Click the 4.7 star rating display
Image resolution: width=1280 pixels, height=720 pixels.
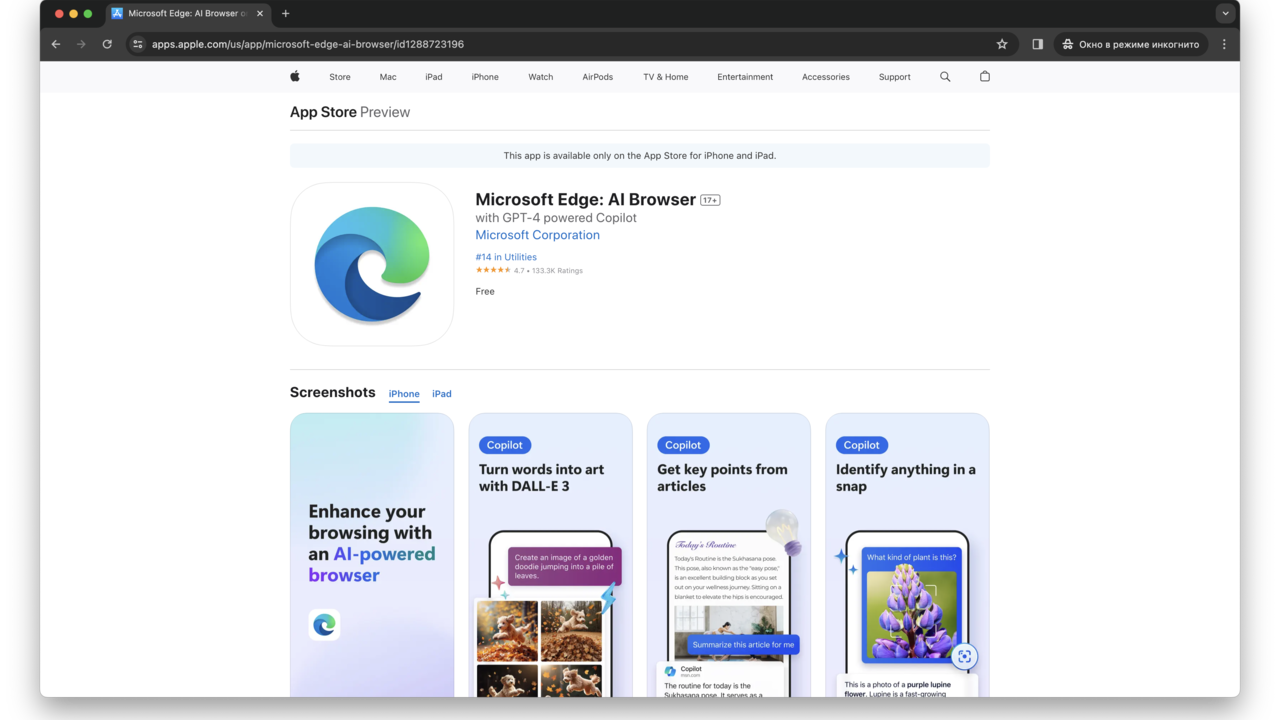[529, 270]
